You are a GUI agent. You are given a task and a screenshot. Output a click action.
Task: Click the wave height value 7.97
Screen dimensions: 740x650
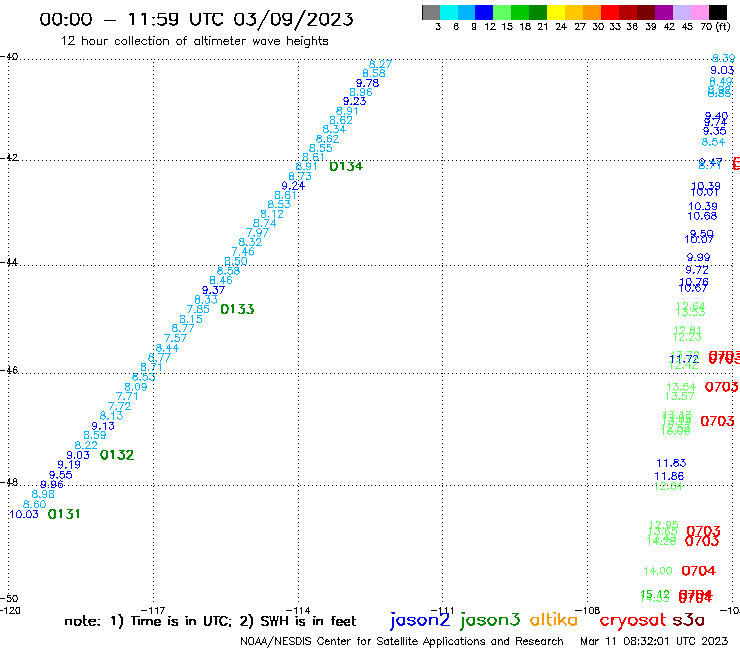point(258,233)
